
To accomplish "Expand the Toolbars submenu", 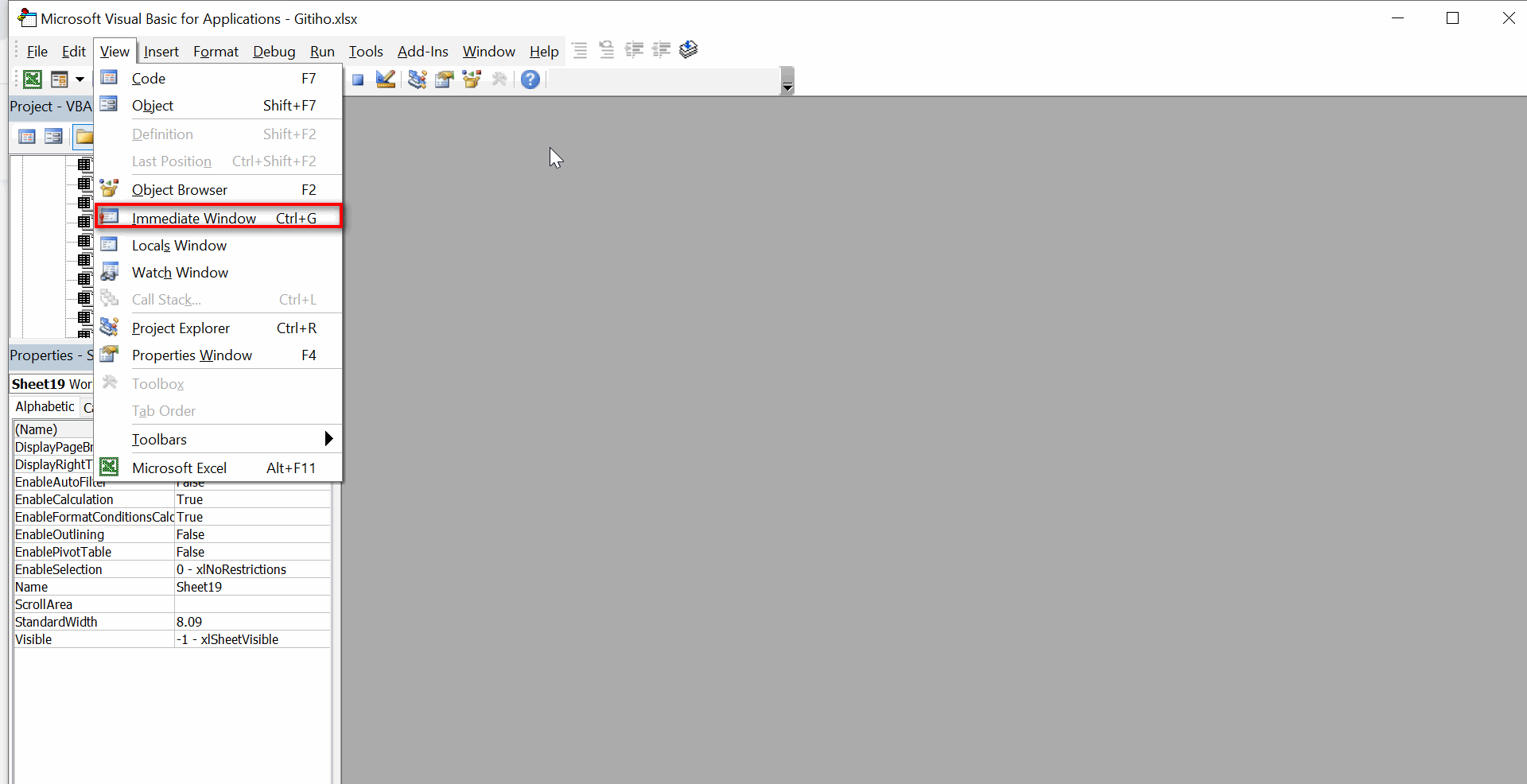I will 219,440.
